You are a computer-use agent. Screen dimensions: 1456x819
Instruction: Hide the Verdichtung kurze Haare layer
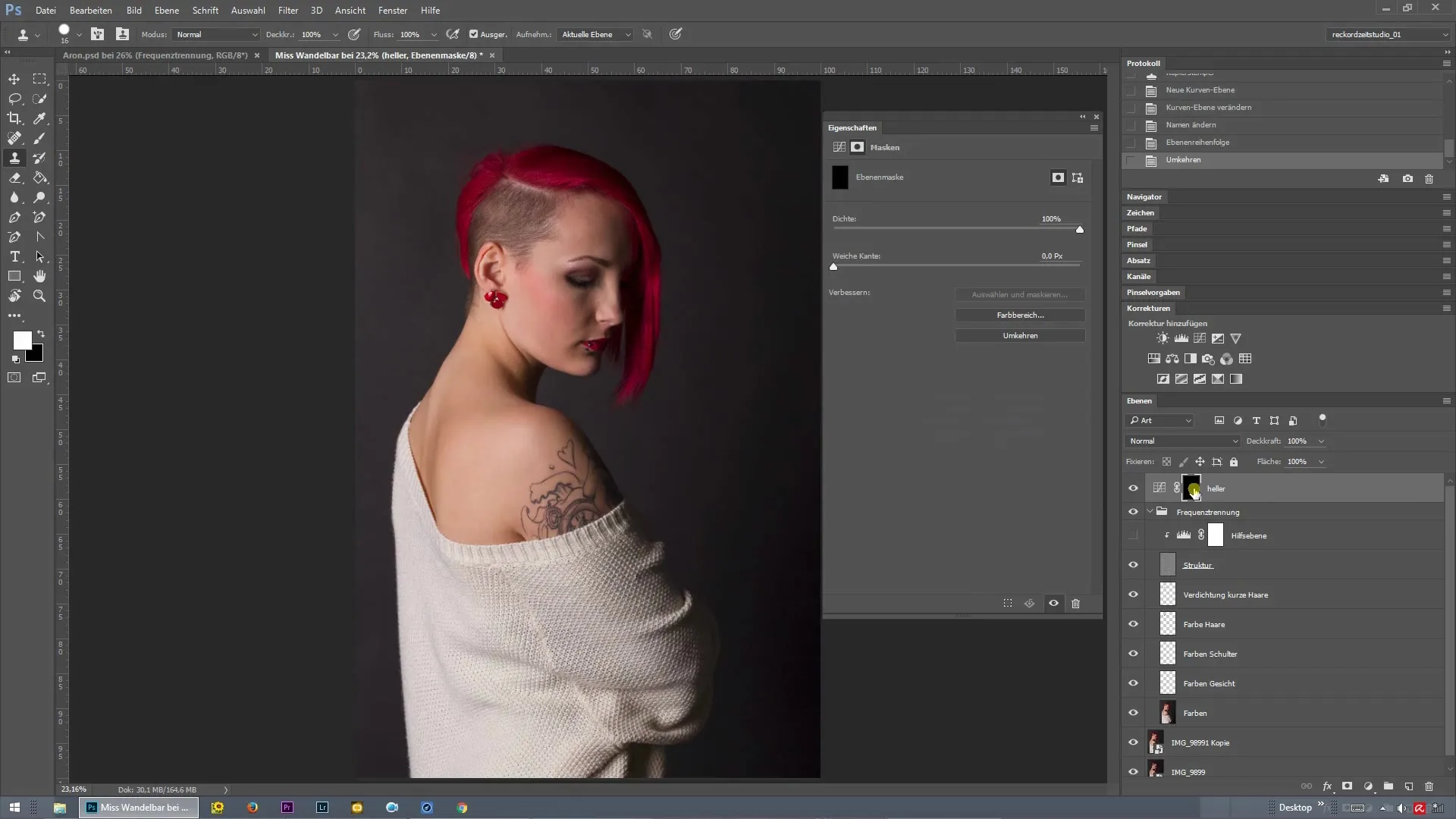(x=1133, y=595)
